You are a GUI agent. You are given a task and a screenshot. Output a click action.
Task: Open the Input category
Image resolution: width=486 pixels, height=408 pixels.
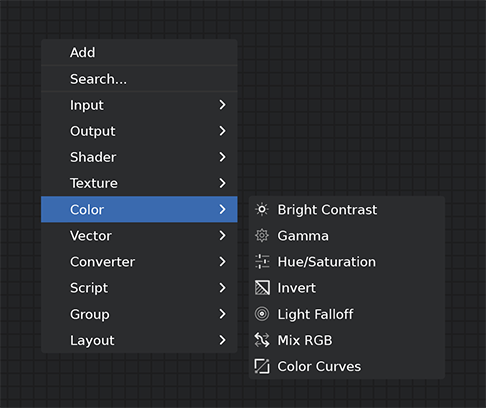click(x=139, y=105)
